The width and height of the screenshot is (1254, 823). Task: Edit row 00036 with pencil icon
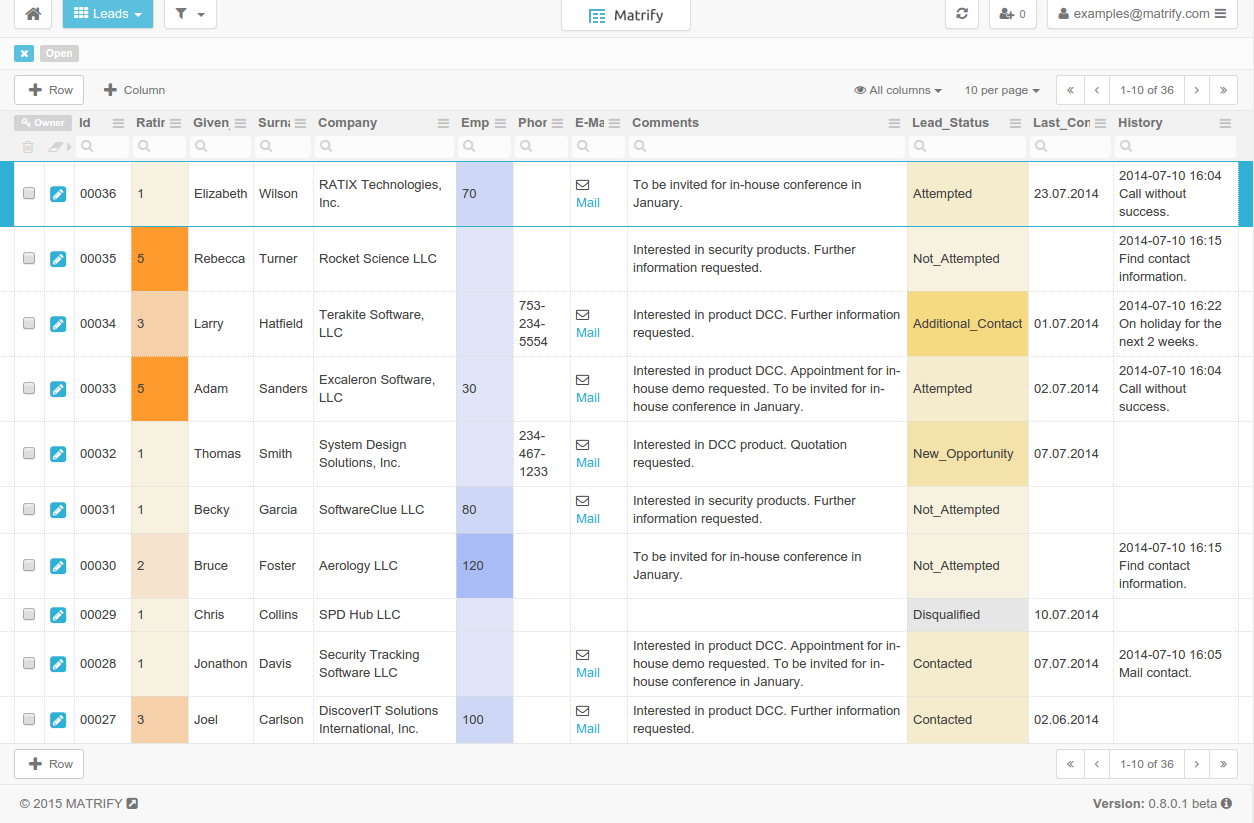(x=58, y=194)
